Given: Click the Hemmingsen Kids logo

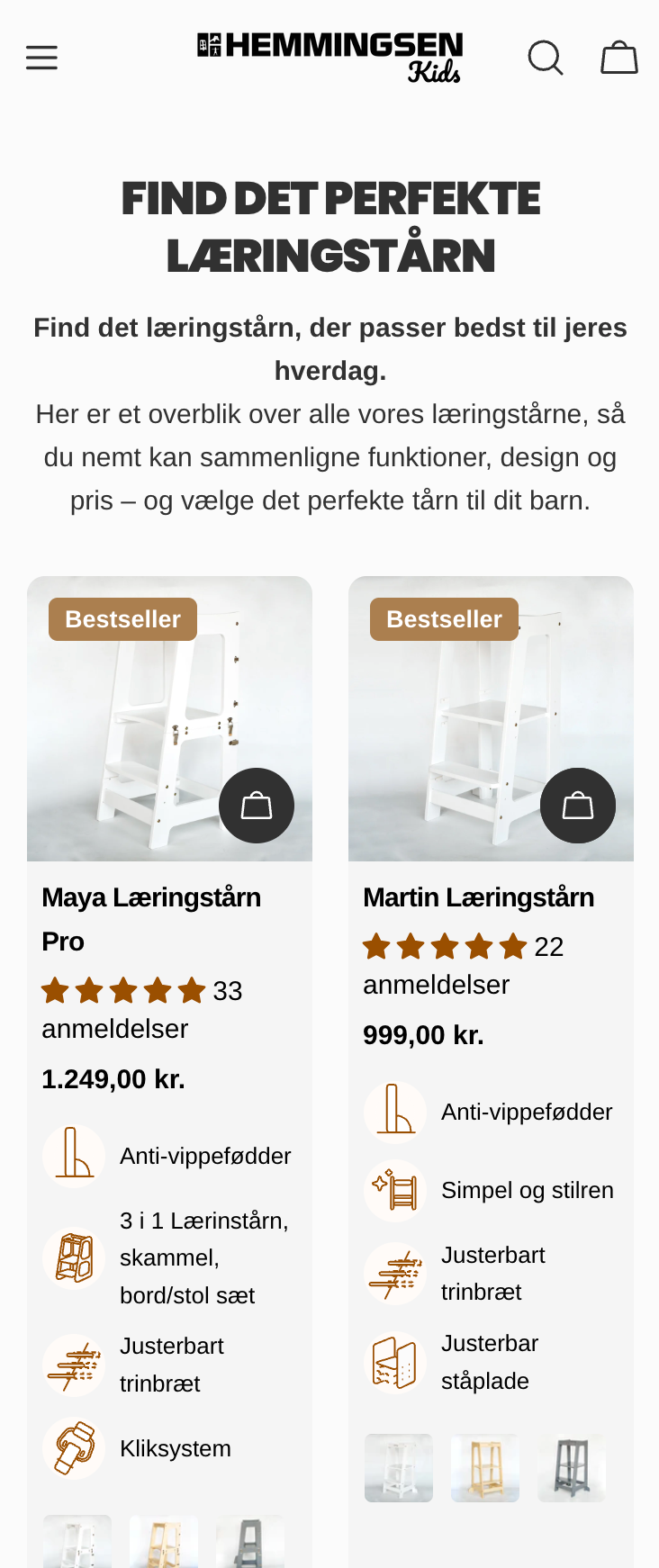Looking at the screenshot, I should (x=330, y=58).
